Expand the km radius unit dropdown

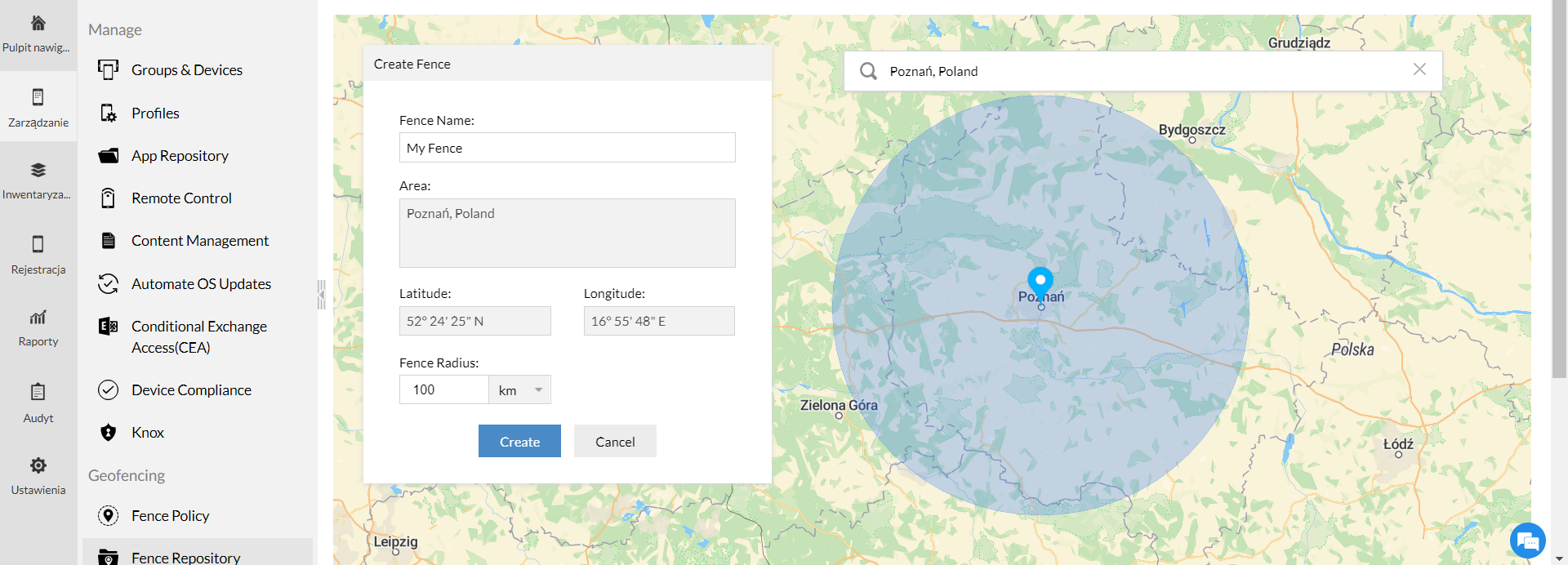[x=520, y=390]
